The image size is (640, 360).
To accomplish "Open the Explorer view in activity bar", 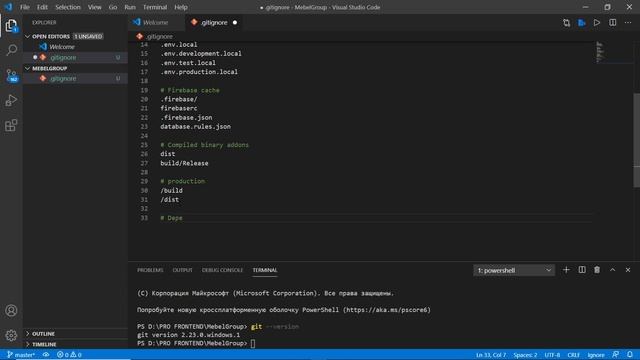I will (11, 26).
